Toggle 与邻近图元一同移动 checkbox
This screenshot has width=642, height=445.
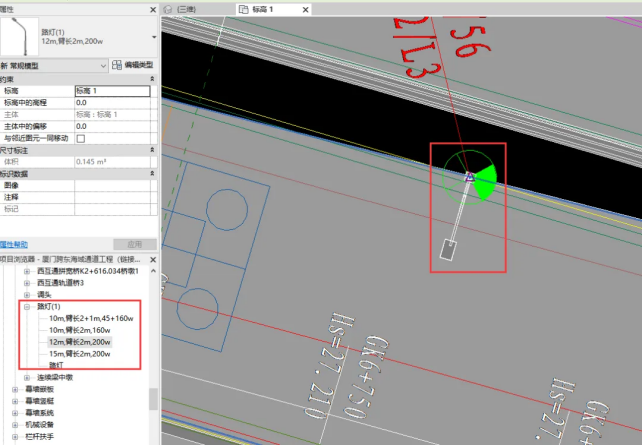(81, 139)
